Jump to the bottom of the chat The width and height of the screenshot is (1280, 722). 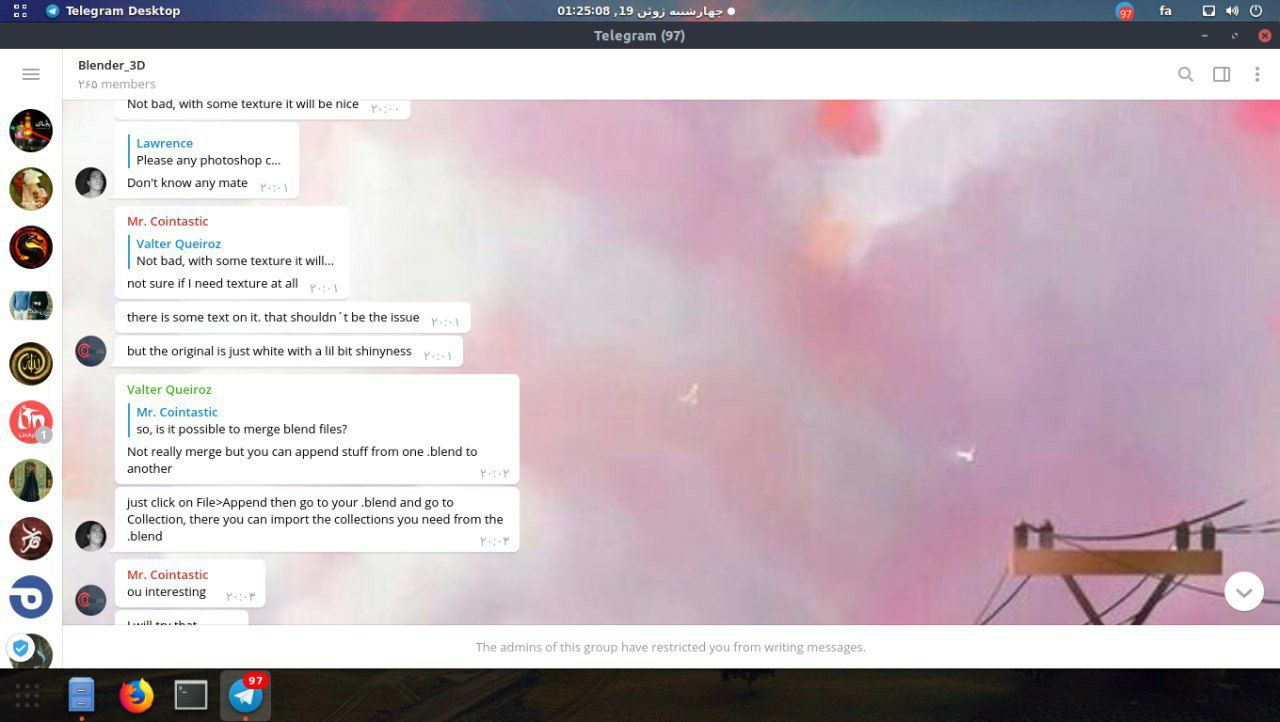pyautogui.click(x=1243, y=591)
